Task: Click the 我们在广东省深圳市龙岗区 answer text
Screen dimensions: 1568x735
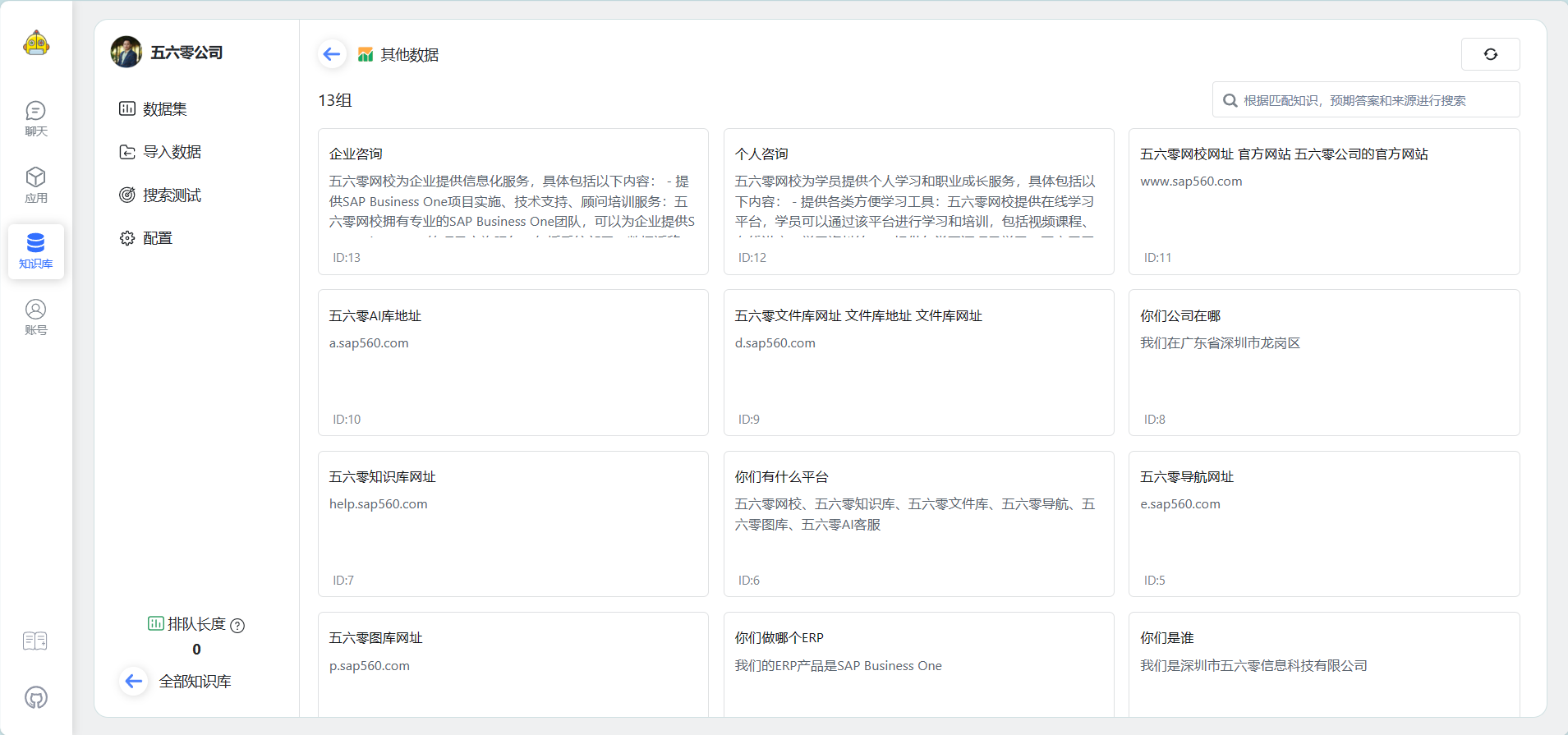Action: [1221, 343]
